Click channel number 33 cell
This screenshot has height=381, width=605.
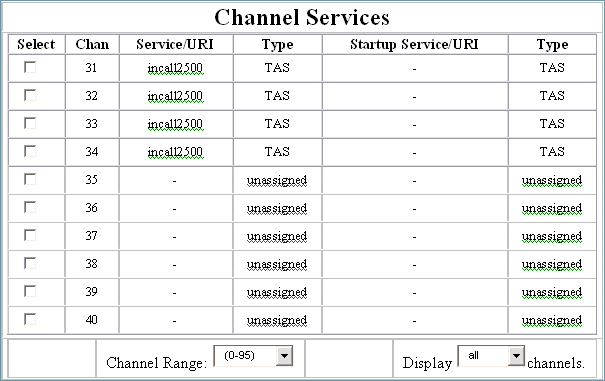pyautogui.click(x=91, y=124)
